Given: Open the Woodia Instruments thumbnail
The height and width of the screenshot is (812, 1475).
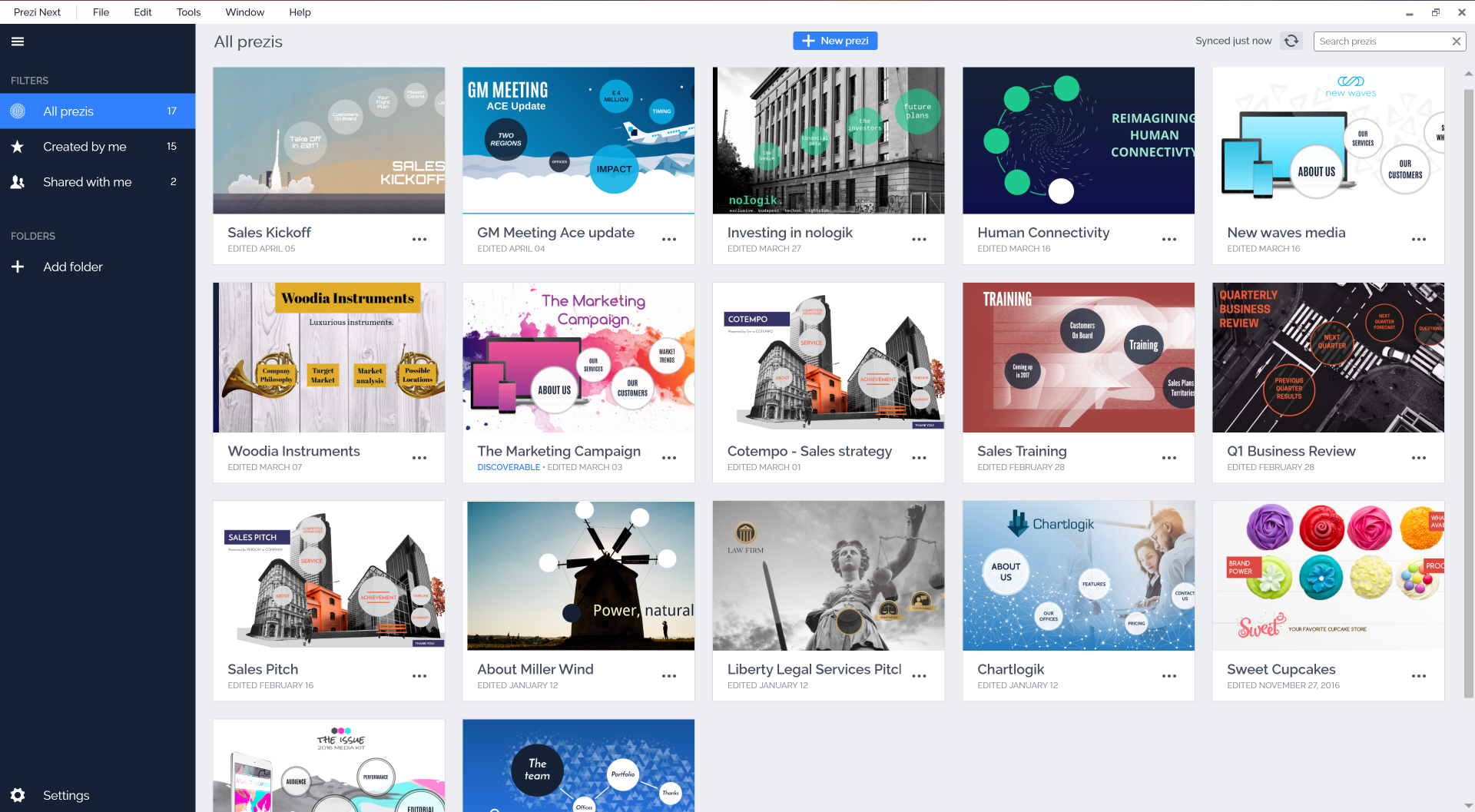Looking at the screenshot, I should (x=329, y=357).
